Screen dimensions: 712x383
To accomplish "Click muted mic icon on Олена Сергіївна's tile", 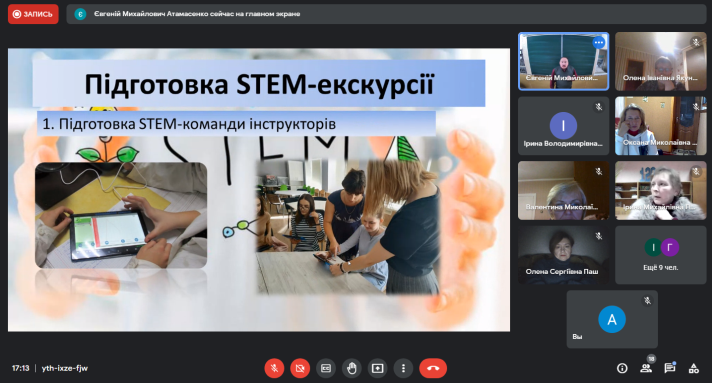I will pyautogui.click(x=598, y=236).
